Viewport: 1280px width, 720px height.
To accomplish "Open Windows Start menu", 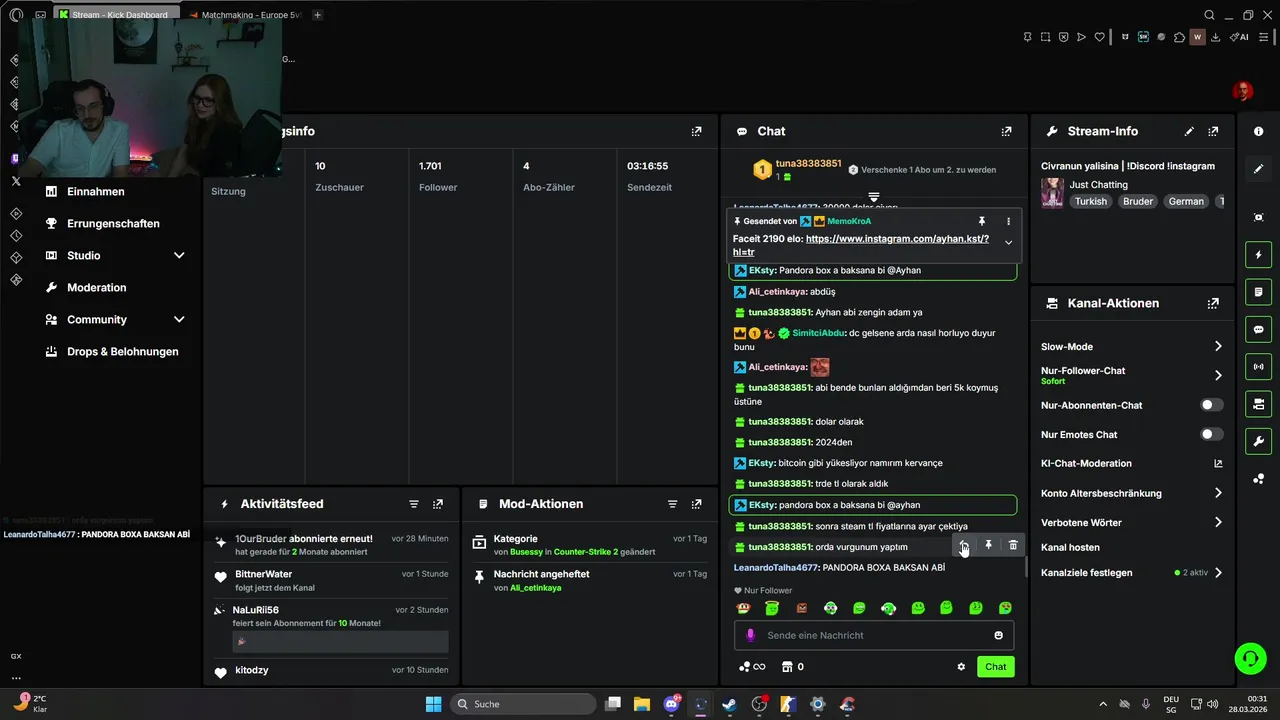I will (x=433, y=704).
